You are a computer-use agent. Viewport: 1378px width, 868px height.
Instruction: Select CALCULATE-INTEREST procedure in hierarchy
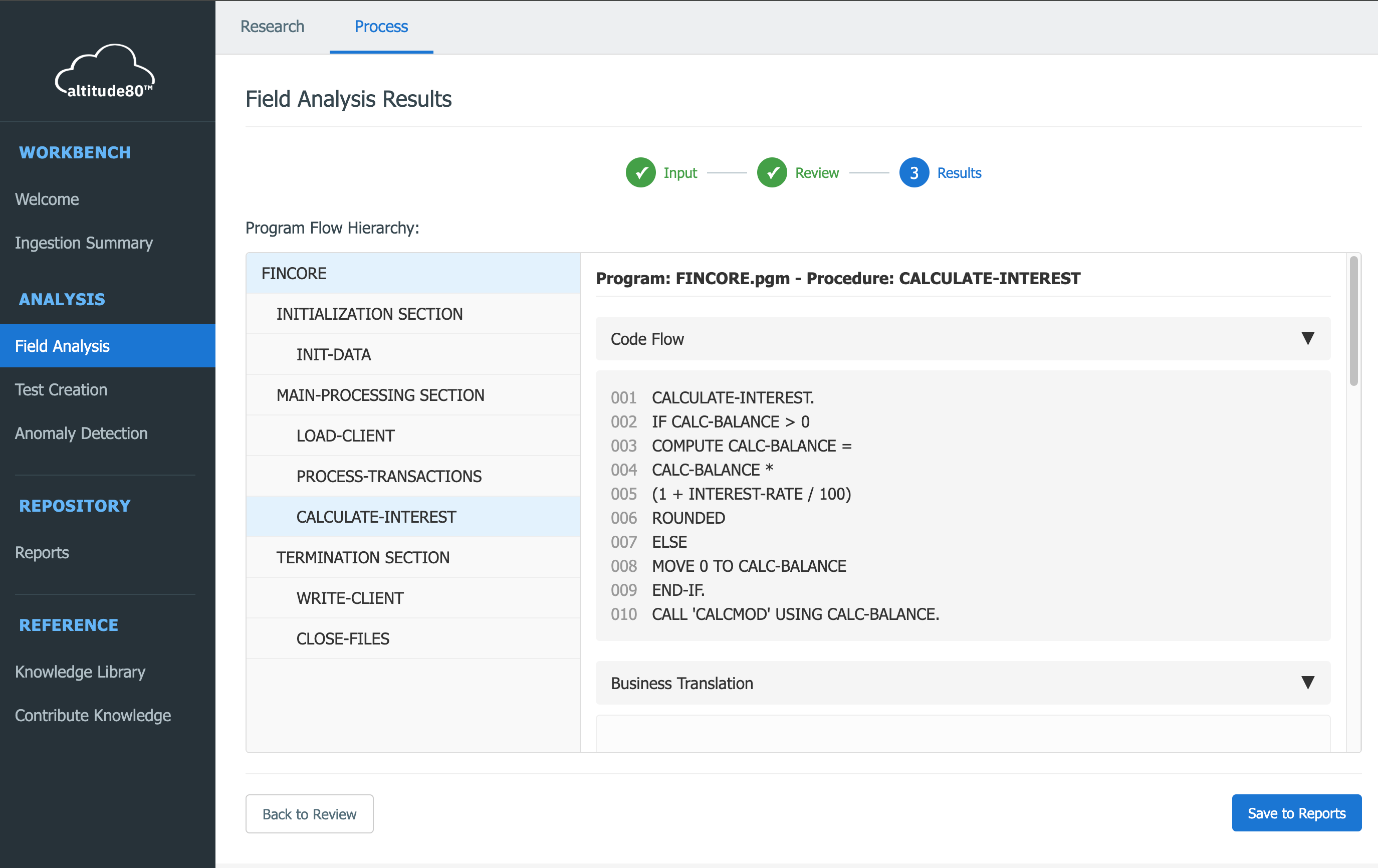412,517
